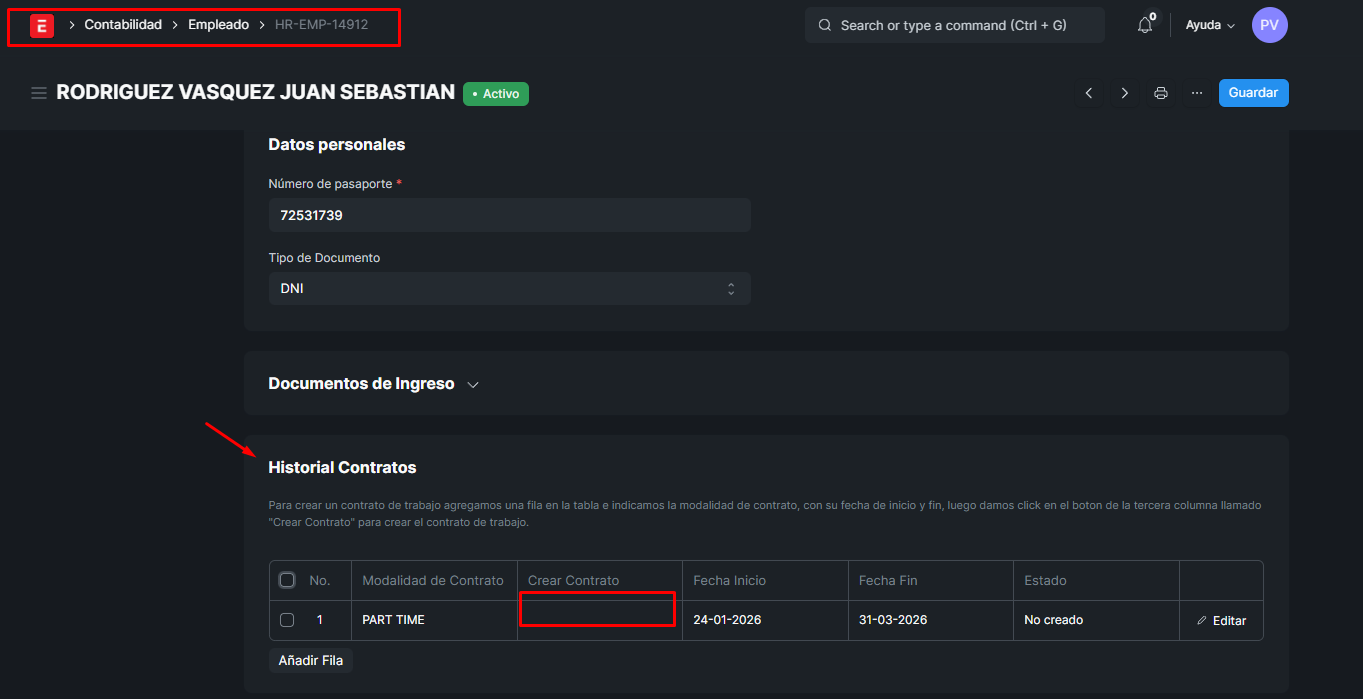Click the print icon
The height and width of the screenshot is (699, 1363).
[x=1161, y=93]
